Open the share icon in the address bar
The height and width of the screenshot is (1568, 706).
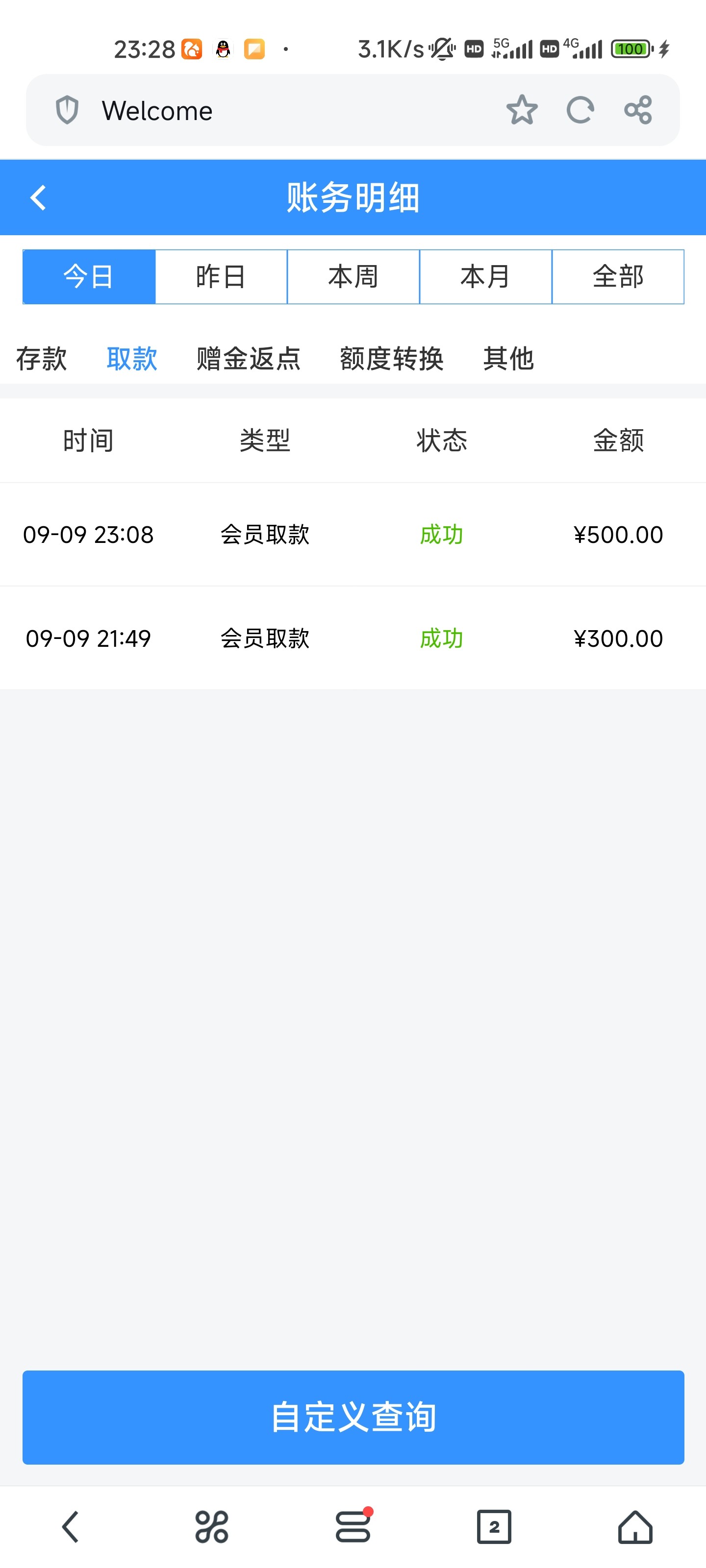638,110
